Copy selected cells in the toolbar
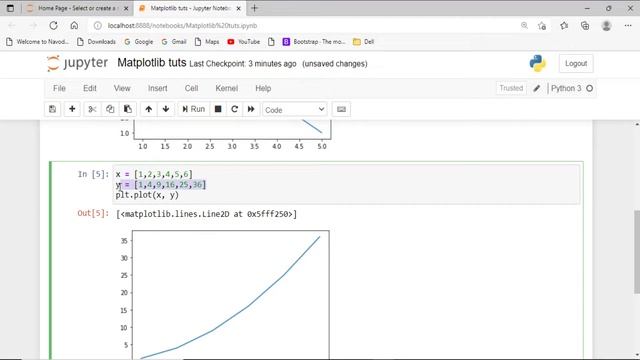 coord(110,109)
